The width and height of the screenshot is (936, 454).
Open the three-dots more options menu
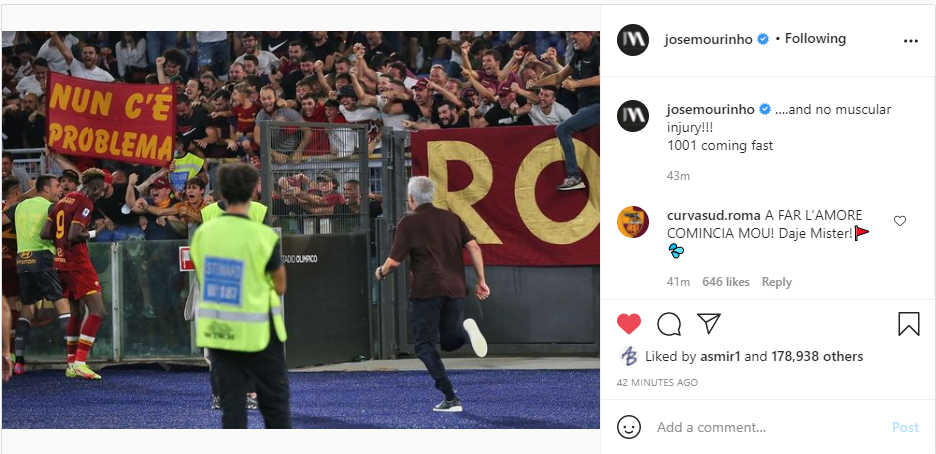(x=910, y=41)
